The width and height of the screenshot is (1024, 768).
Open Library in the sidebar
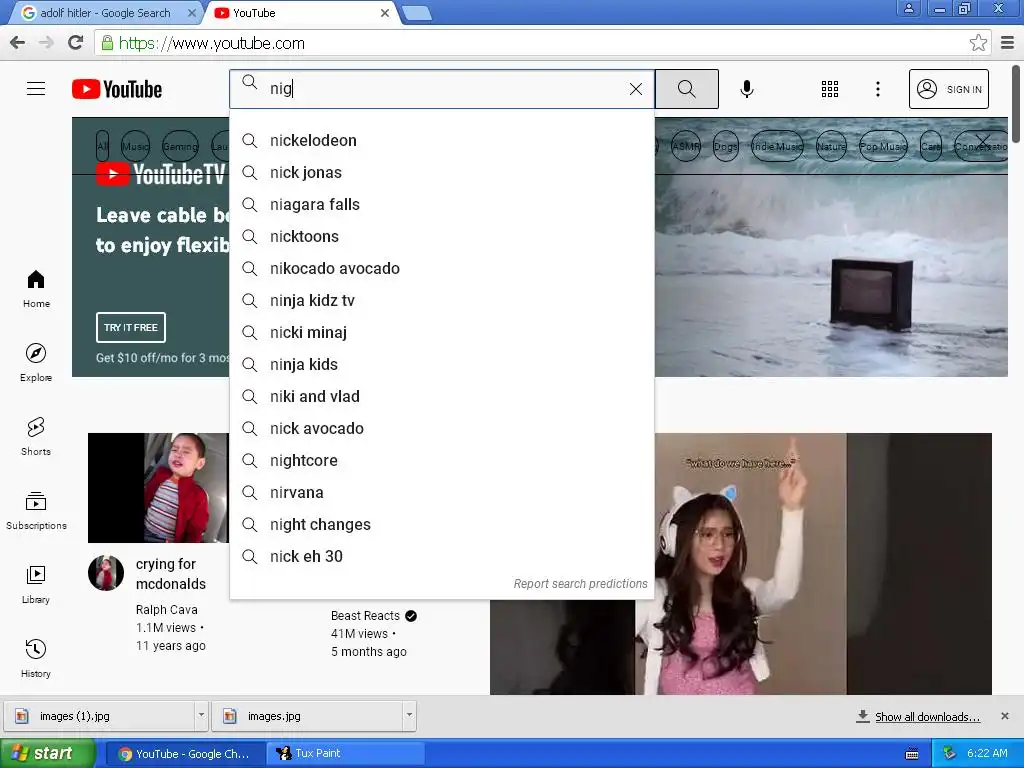[x=36, y=584]
